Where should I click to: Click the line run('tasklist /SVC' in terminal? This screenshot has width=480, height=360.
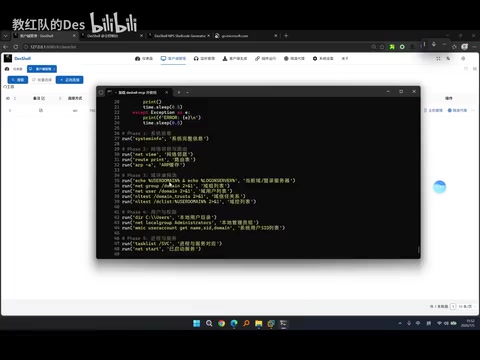[172, 244]
